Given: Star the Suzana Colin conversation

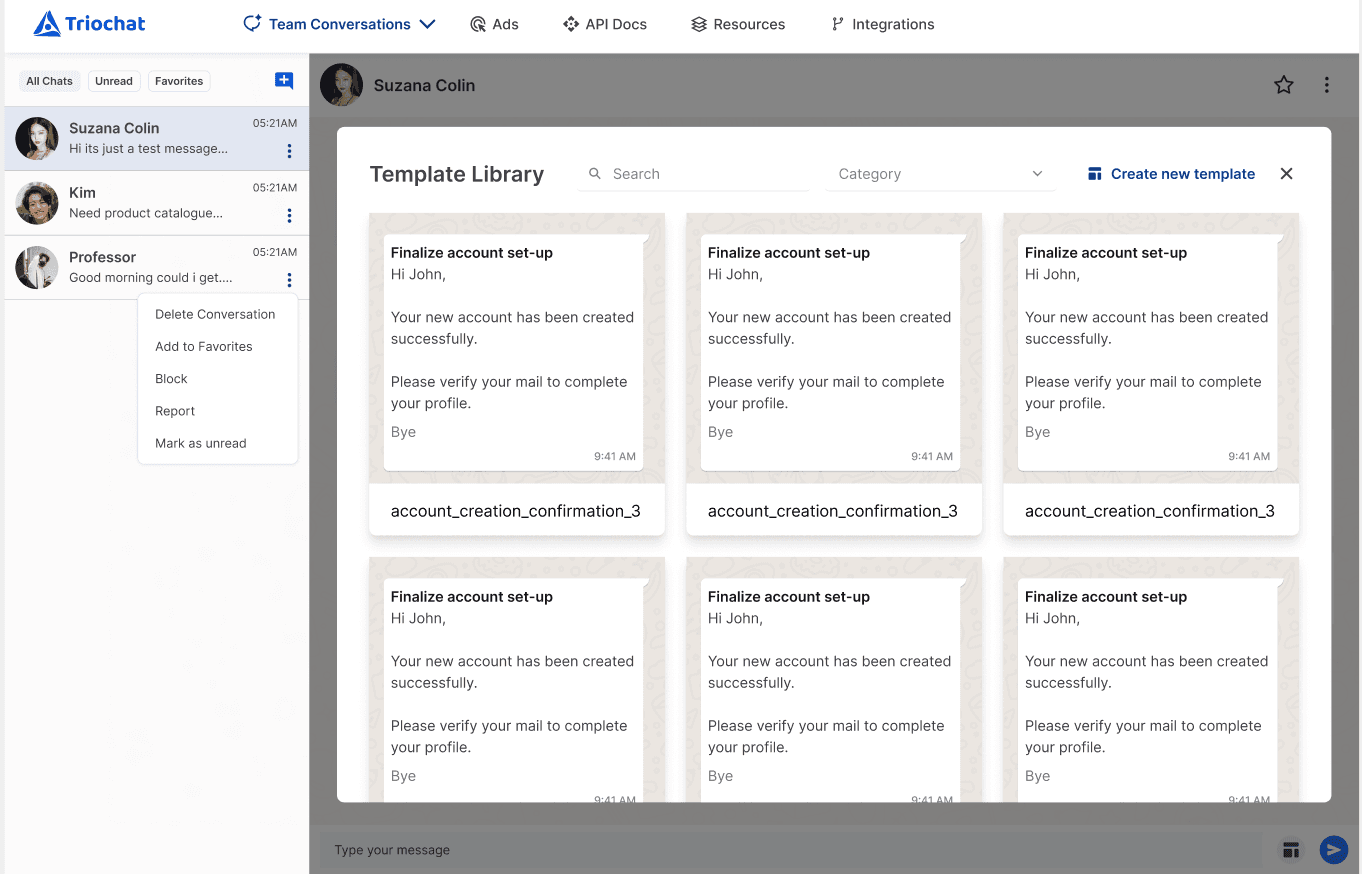Looking at the screenshot, I should (x=1283, y=85).
